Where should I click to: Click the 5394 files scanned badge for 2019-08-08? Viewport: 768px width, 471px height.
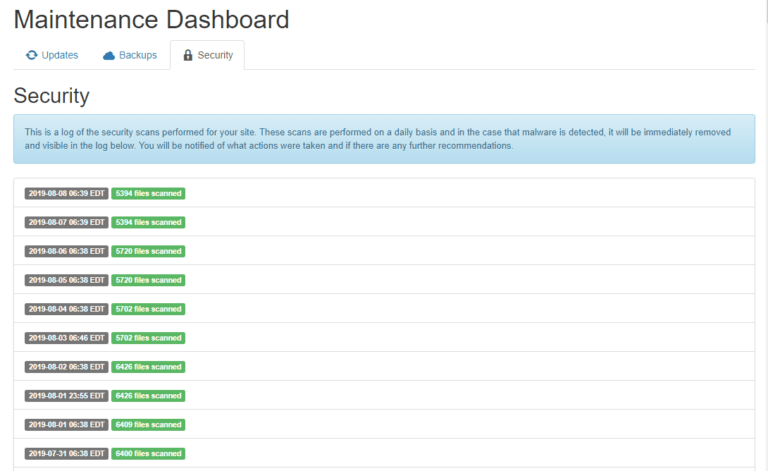click(148, 193)
